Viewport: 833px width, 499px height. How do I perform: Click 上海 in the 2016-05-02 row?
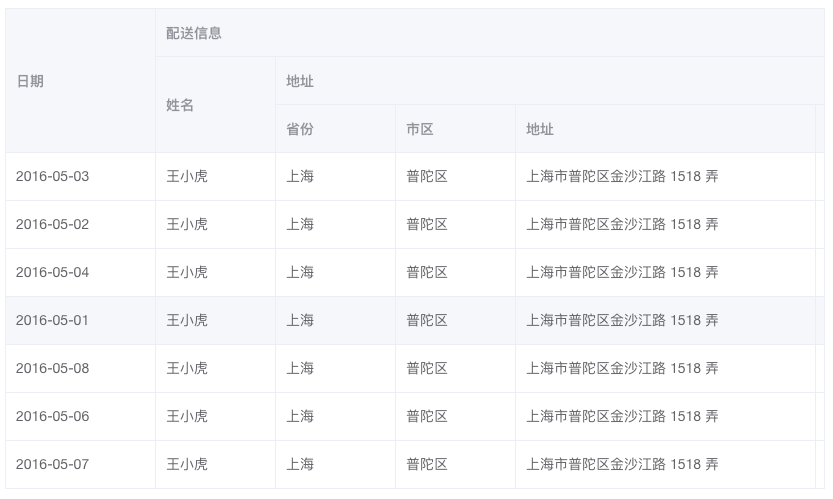click(300, 225)
